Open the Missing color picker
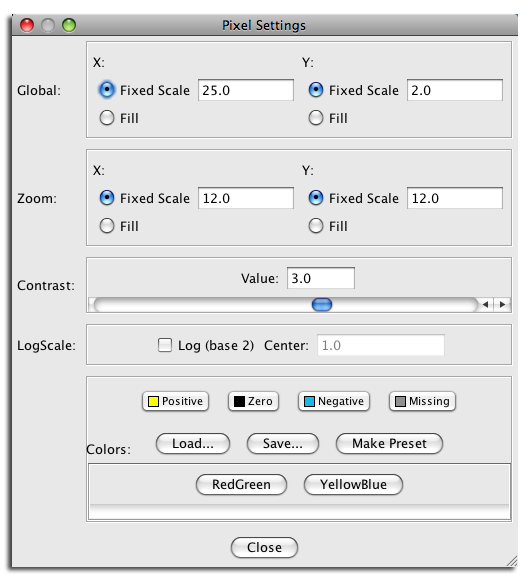The image size is (531, 581). [422, 401]
